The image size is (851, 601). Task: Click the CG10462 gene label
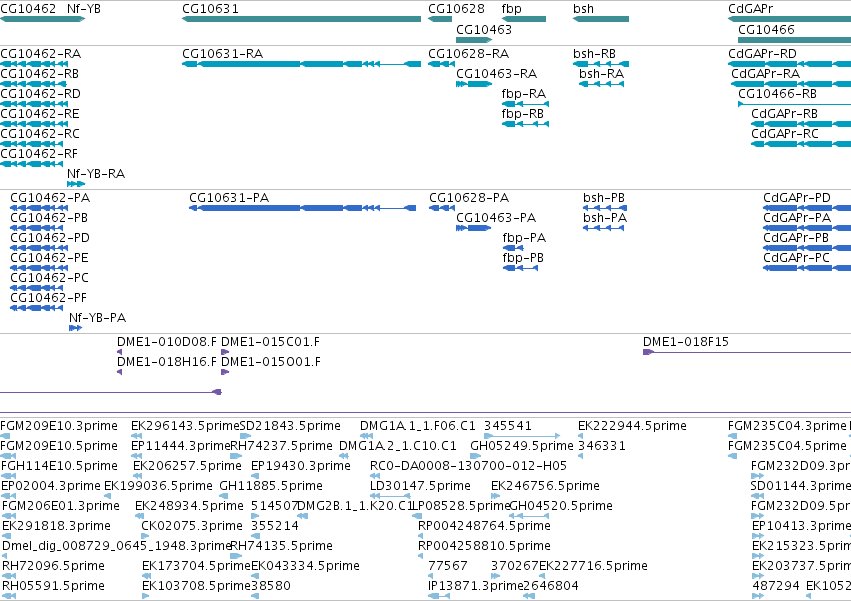28,9
